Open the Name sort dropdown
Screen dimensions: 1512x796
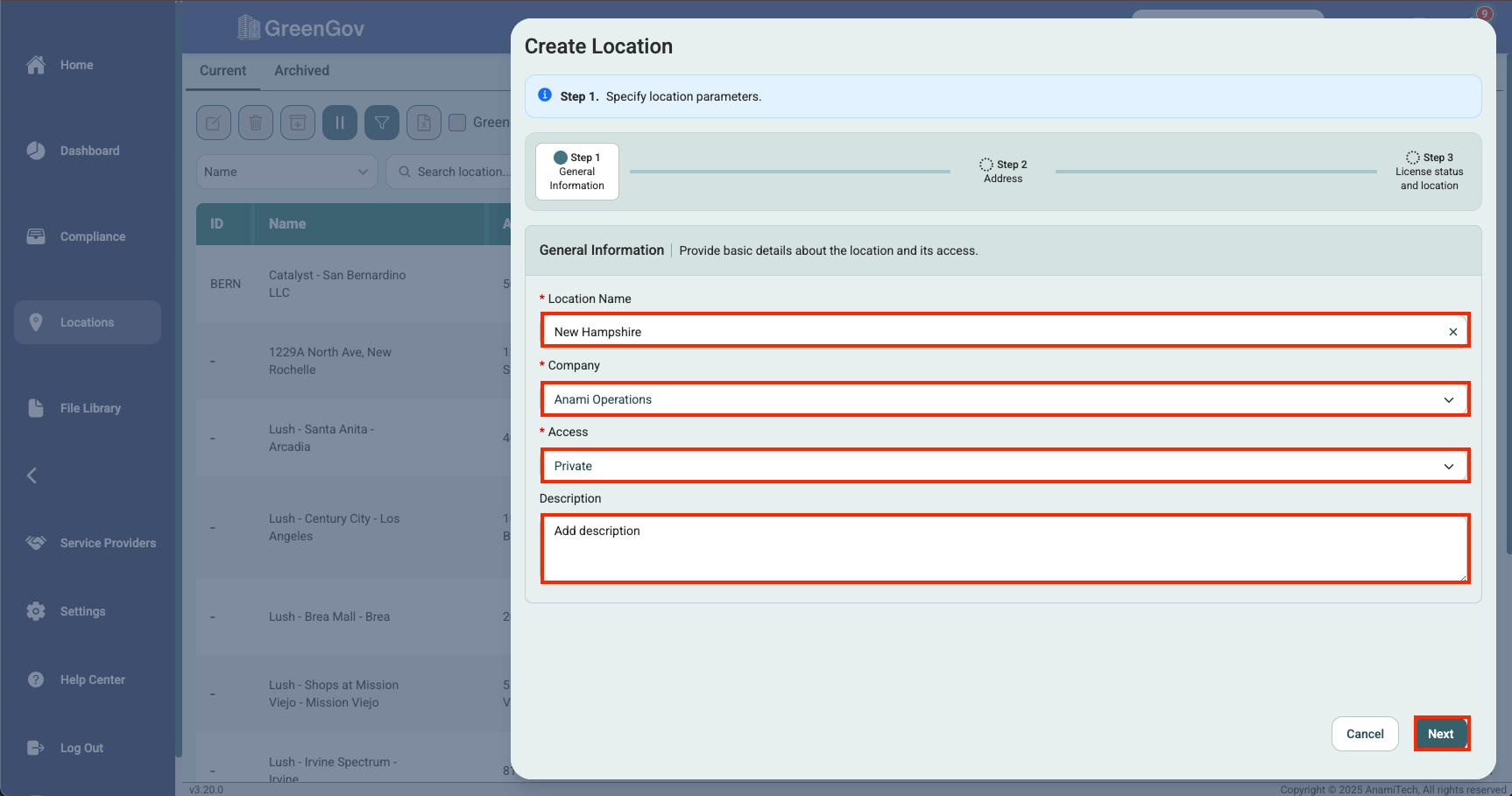(286, 172)
